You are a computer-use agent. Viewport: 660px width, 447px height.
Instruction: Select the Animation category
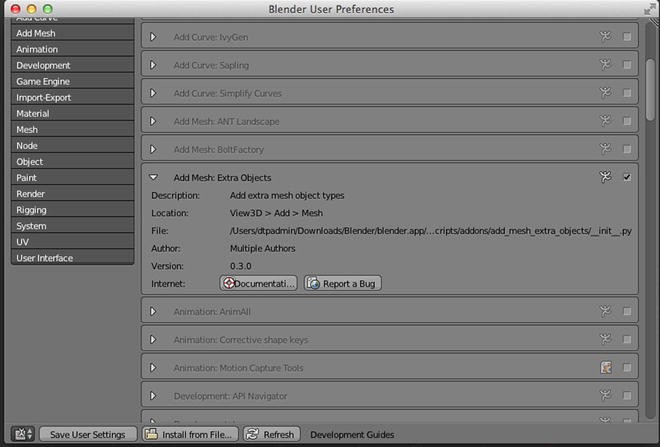tap(72, 49)
